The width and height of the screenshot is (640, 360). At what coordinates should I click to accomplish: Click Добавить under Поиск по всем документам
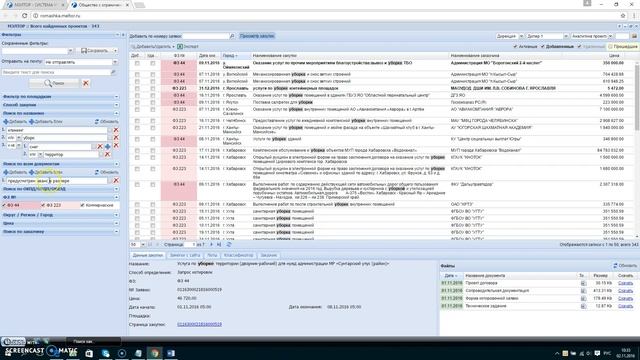click(x=15, y=172)
